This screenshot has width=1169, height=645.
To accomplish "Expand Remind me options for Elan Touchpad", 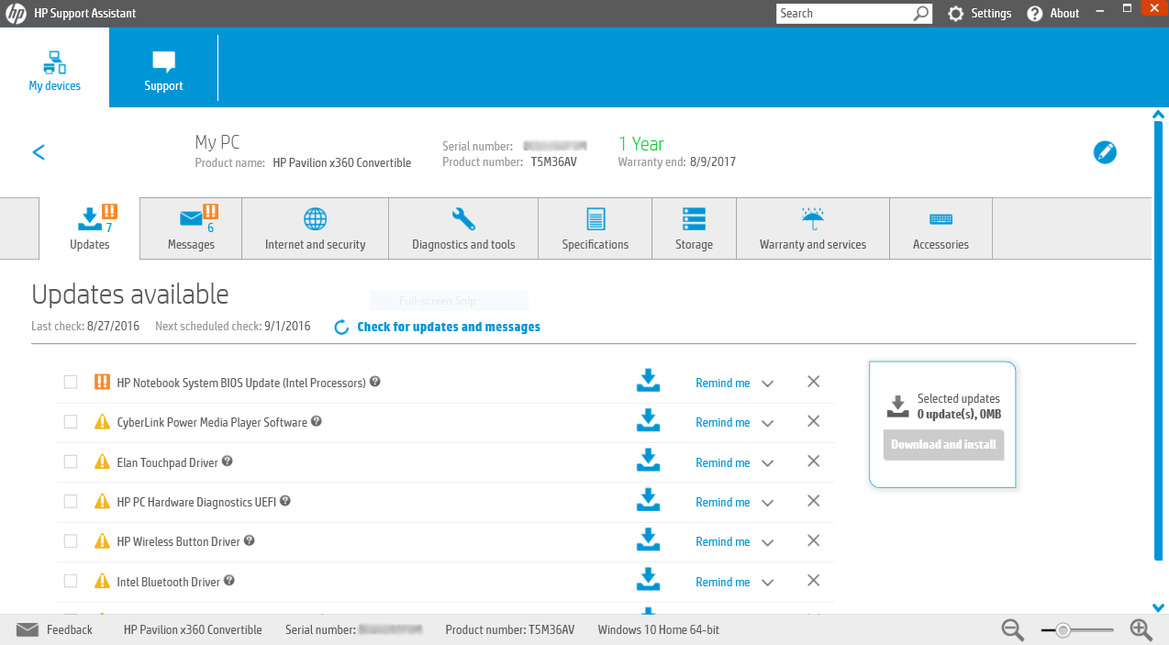I will 767,463.
